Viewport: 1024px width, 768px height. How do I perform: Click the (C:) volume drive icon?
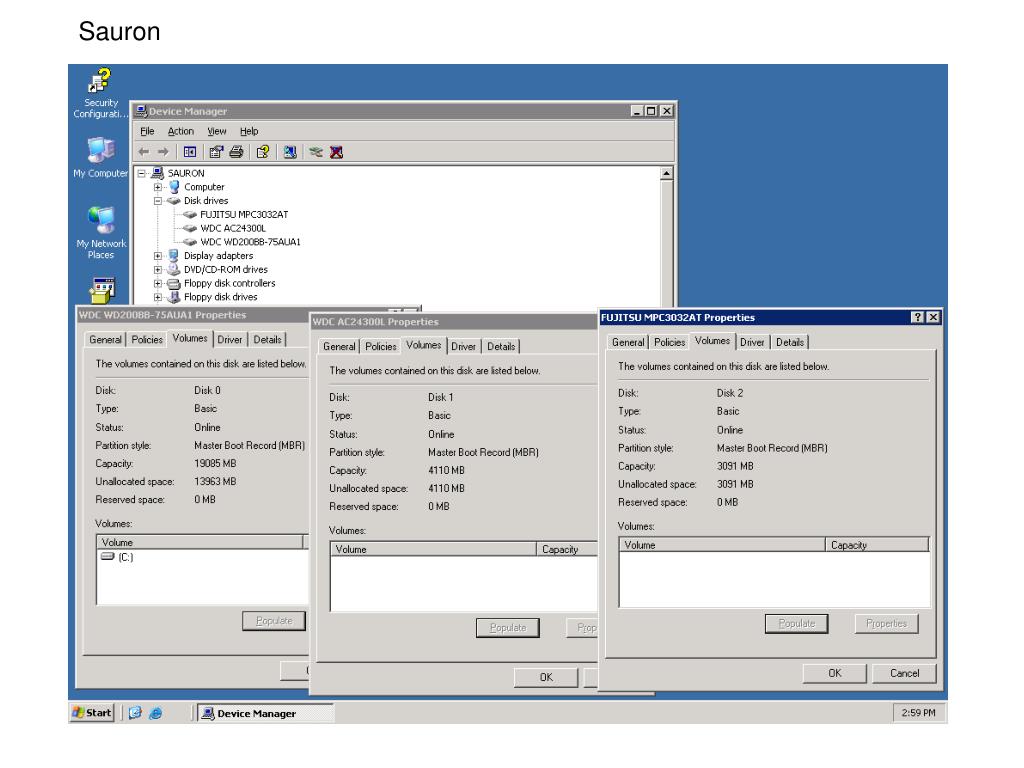[x=108, y=556]
